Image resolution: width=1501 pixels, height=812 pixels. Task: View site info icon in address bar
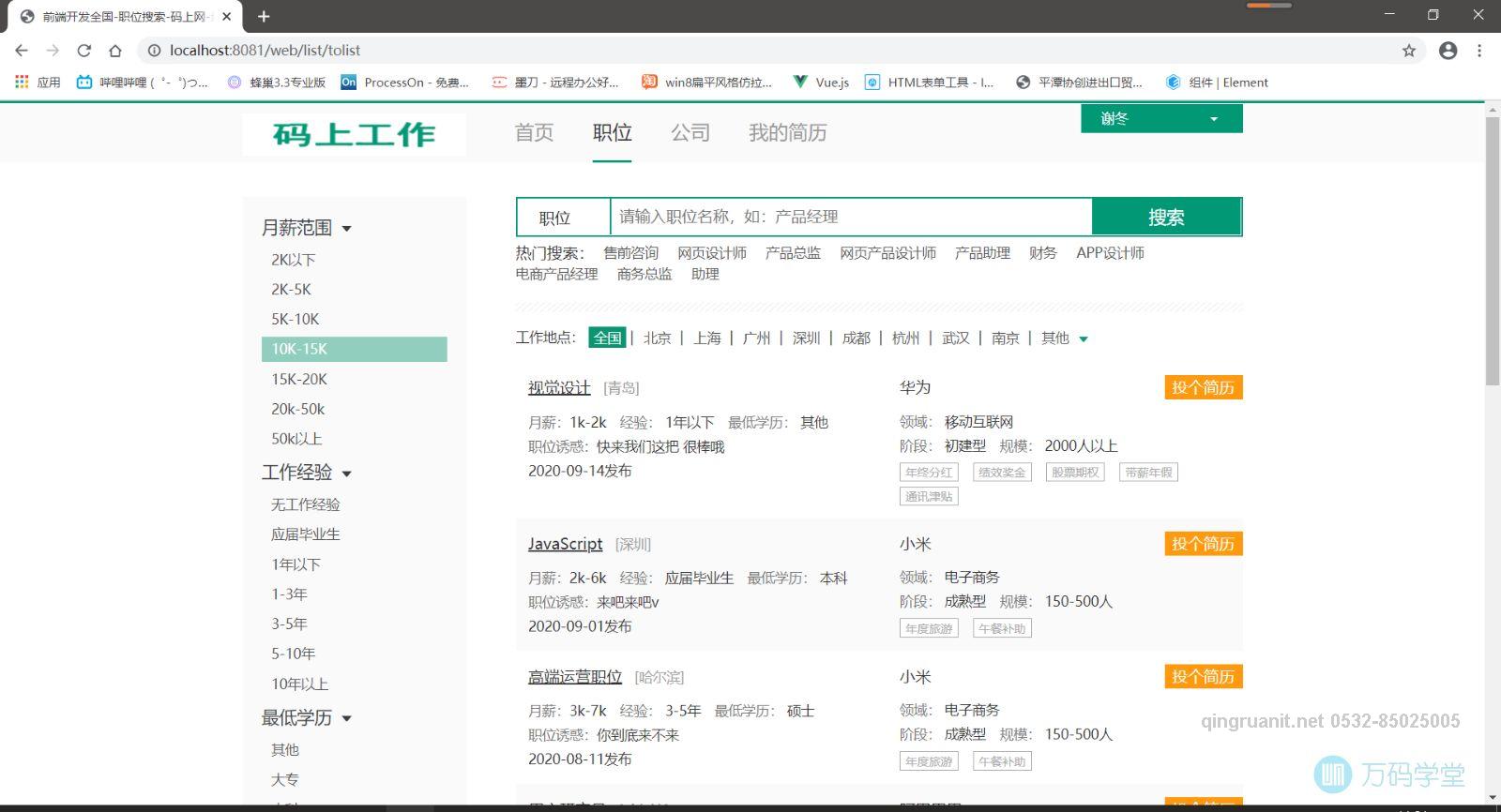[154, 51]
